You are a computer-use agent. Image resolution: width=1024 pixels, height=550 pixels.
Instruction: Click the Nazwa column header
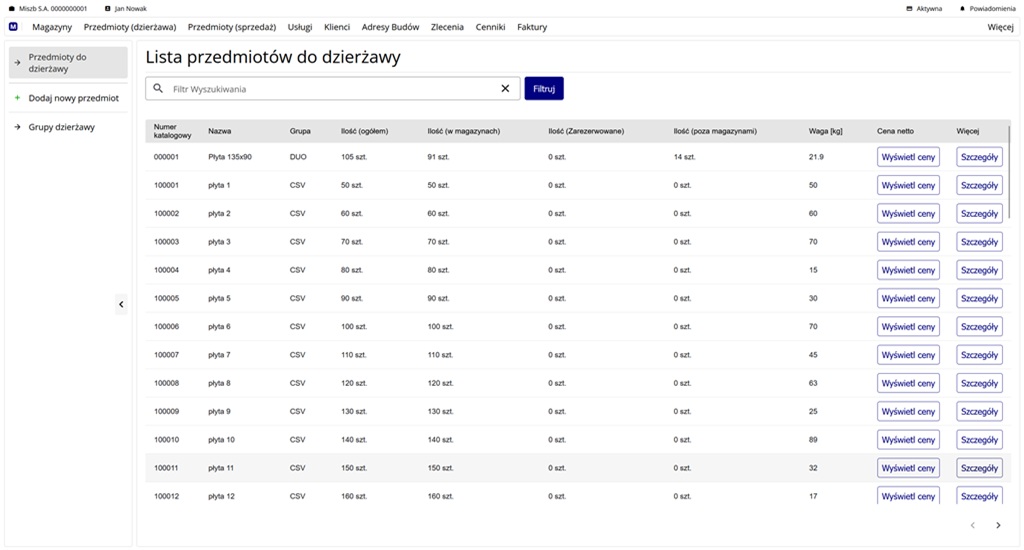point(219,131)
